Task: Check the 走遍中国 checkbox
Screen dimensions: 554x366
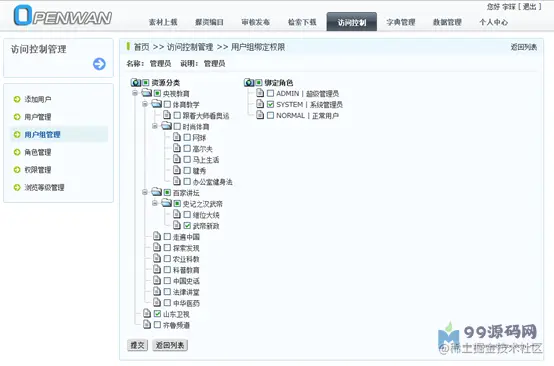Action: [167, 237]
